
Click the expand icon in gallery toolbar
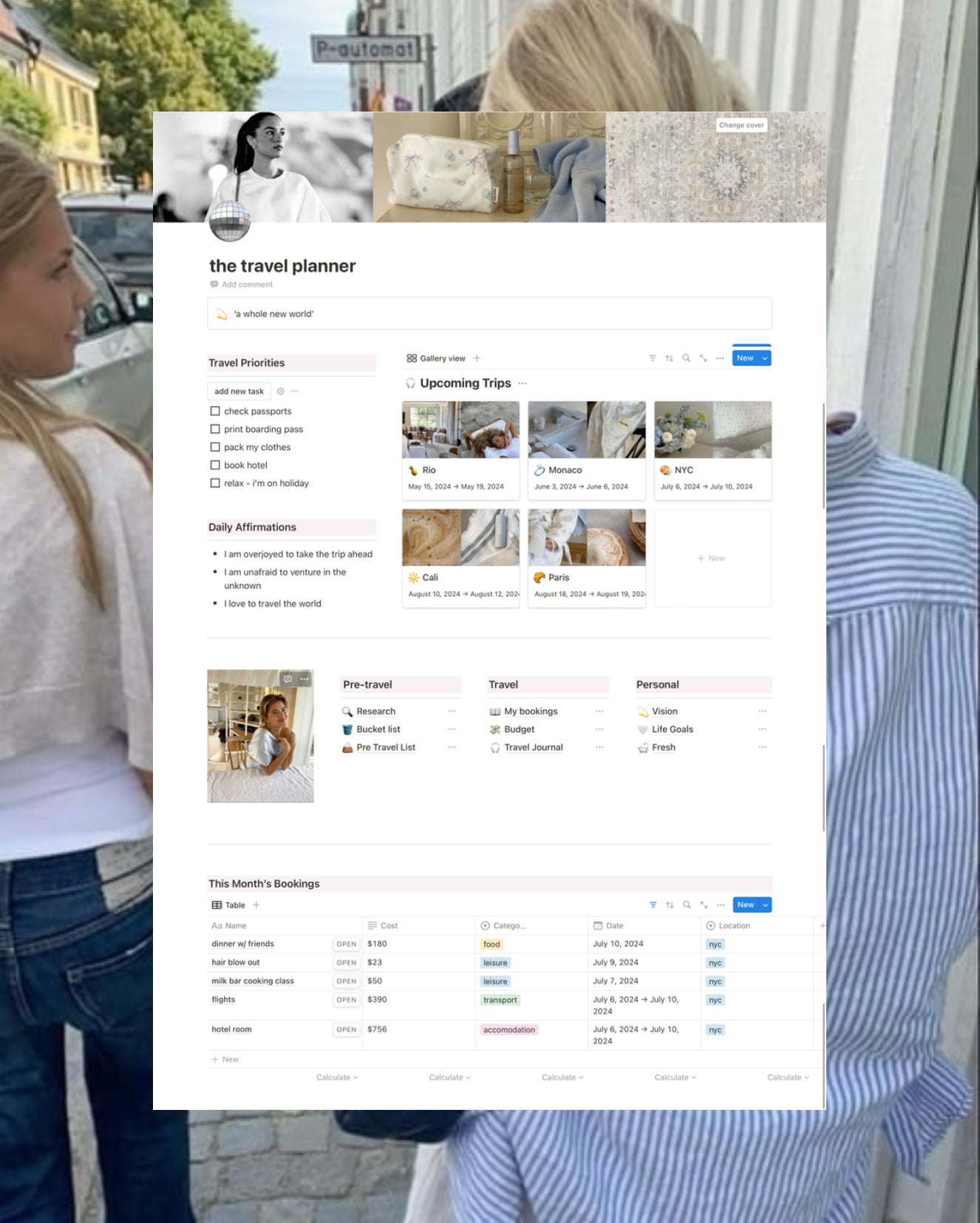tap(704, 358)
